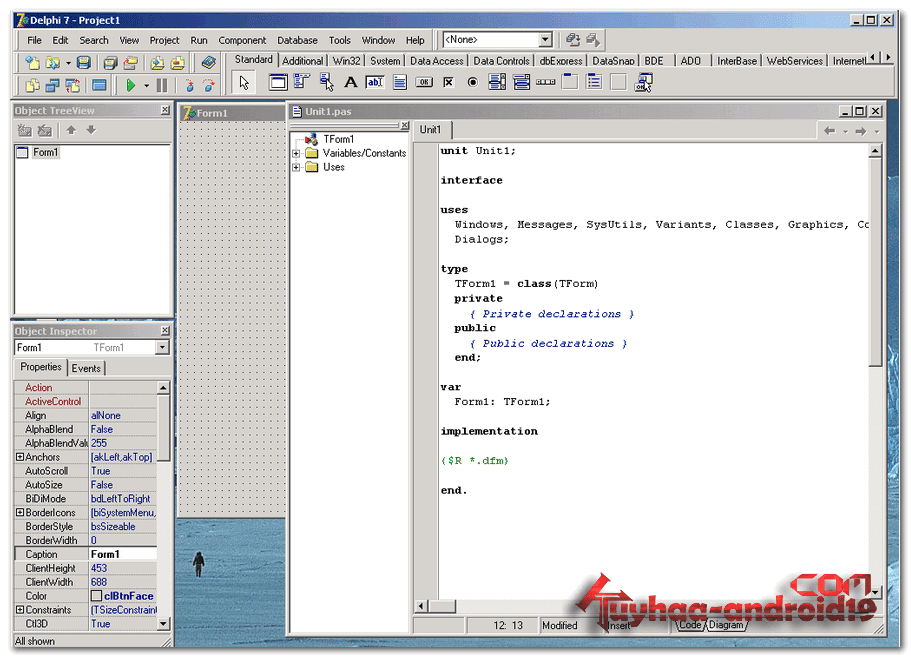The width and height of the screenshot is (911, 658).
Task: Click the New Form toolbar icon
Action: click(x=99, y=85)
